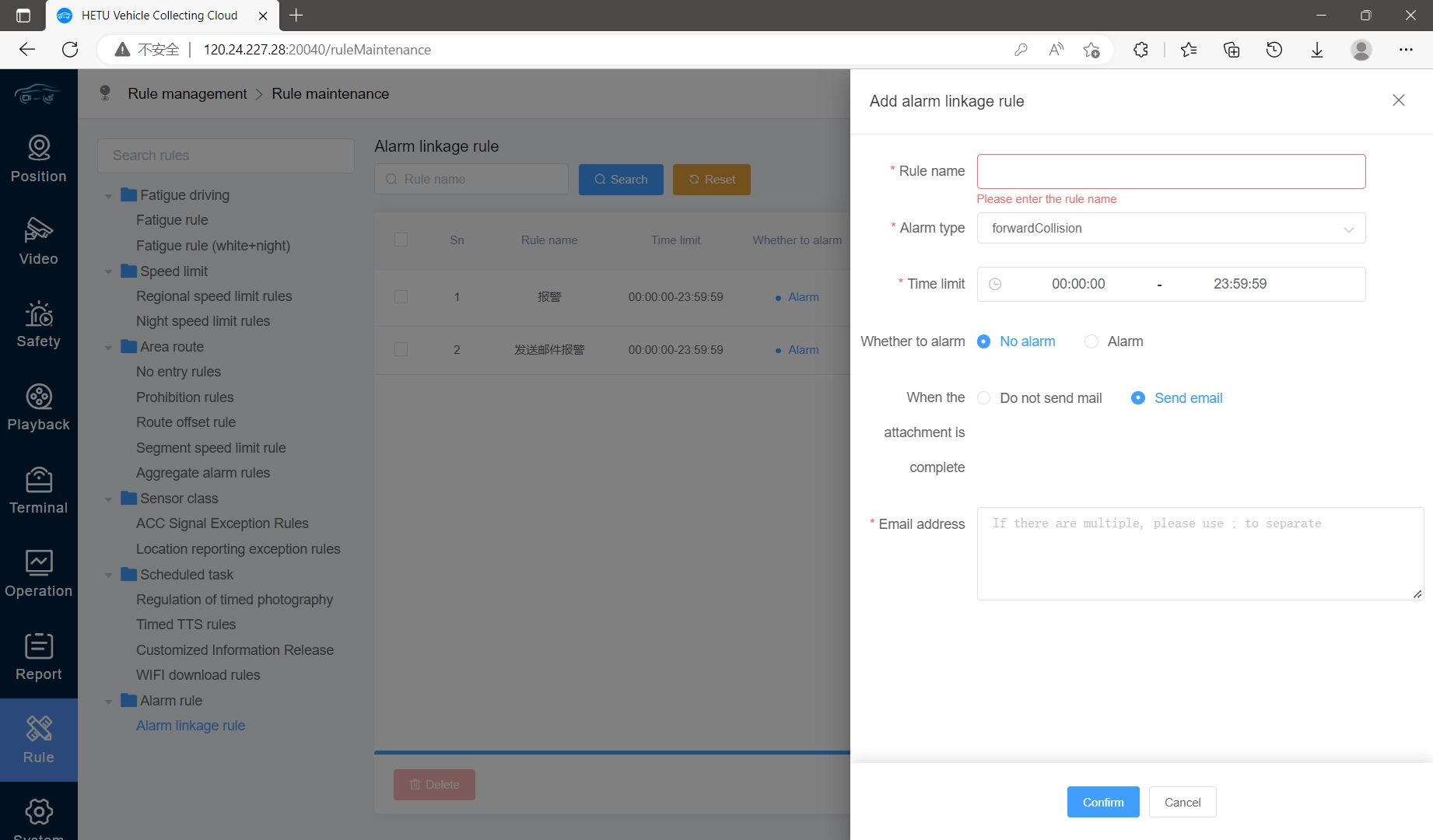
Task: Open the browser profile avatar
Action: click(x=1361, y=50)
